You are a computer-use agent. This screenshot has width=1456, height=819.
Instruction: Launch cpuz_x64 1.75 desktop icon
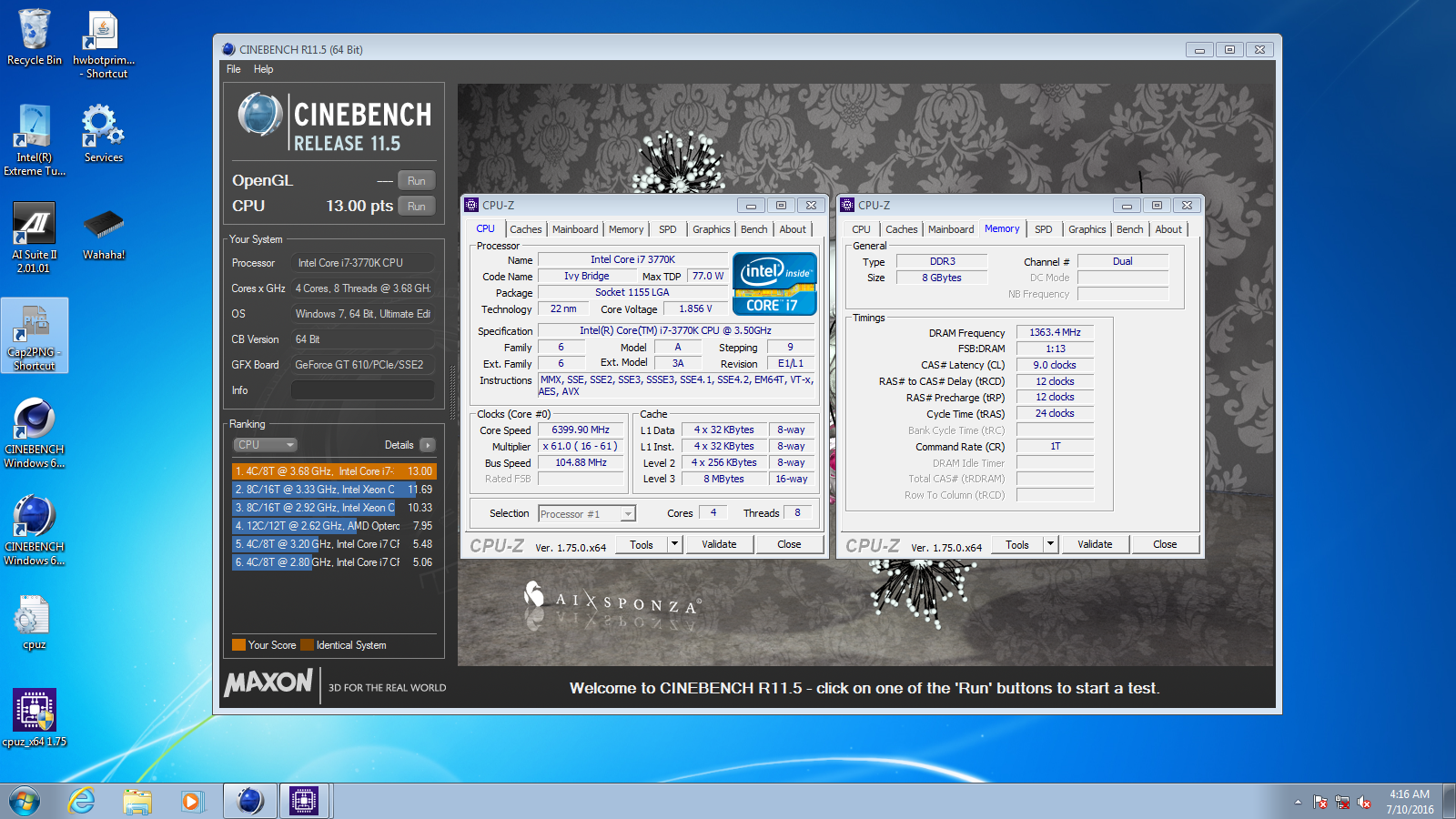tap(35, 718)
